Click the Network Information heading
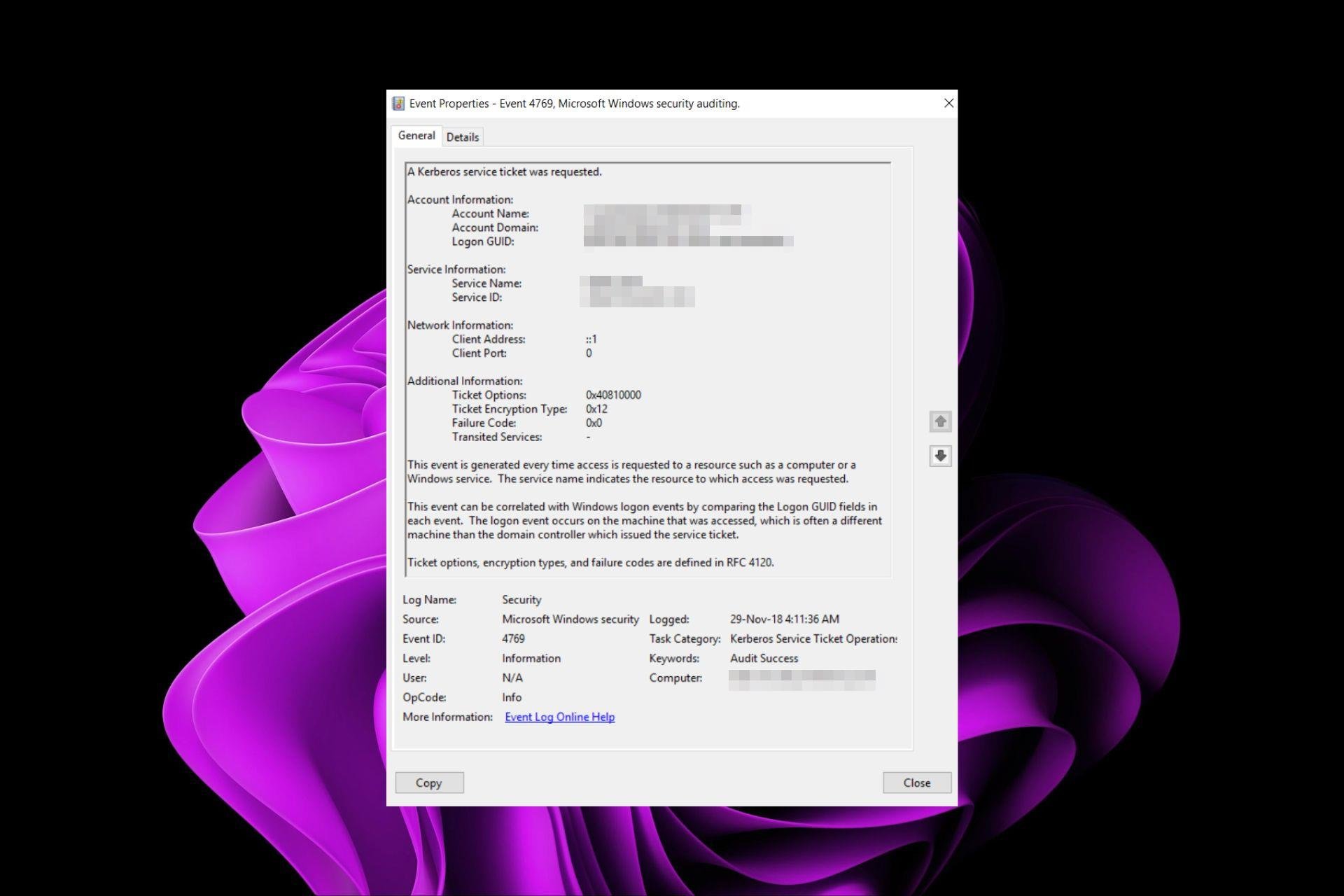1344x896 pixels. coord(460,325)
